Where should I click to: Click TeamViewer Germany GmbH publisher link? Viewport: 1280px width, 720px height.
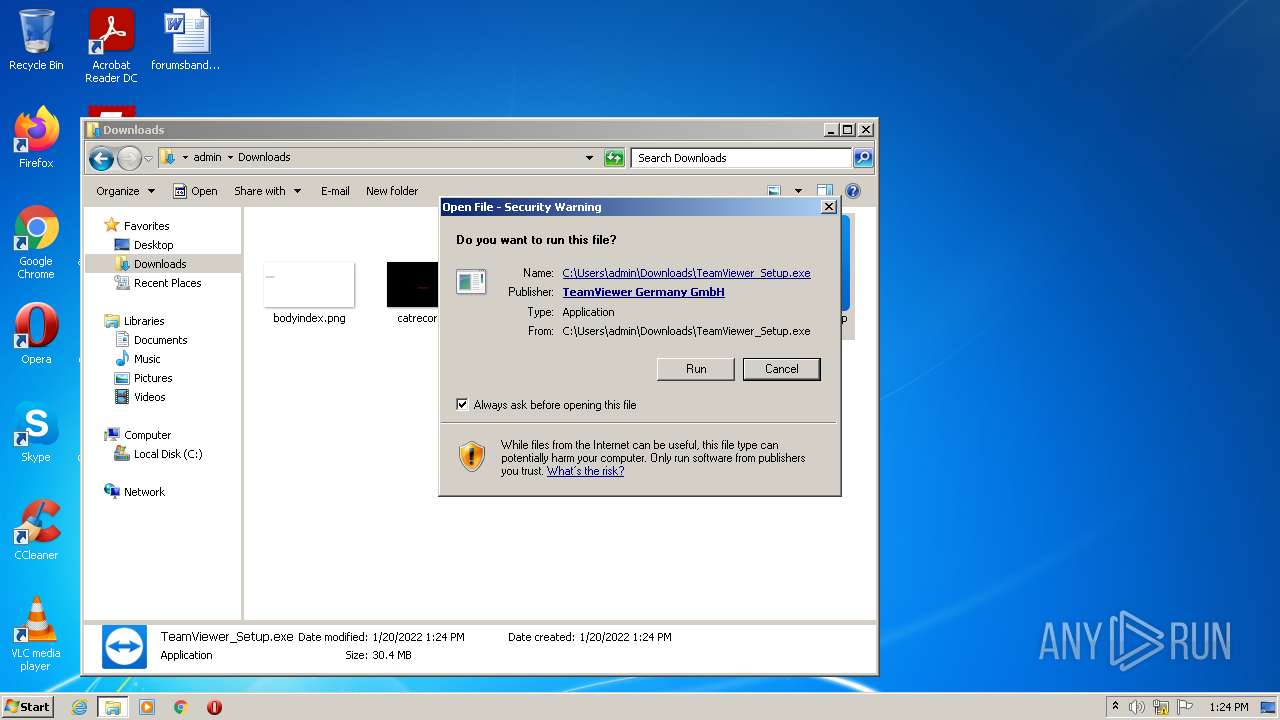coord(643,292)
